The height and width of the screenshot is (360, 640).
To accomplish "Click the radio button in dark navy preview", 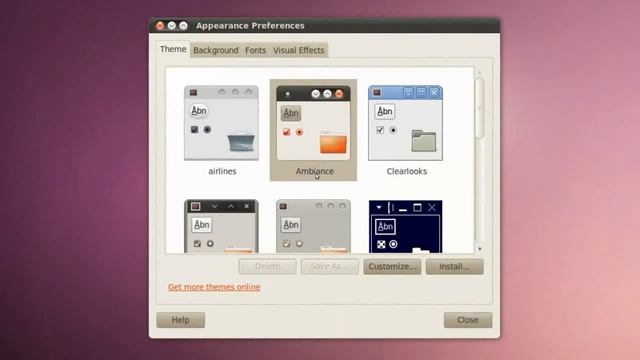I will pos(393,244).
